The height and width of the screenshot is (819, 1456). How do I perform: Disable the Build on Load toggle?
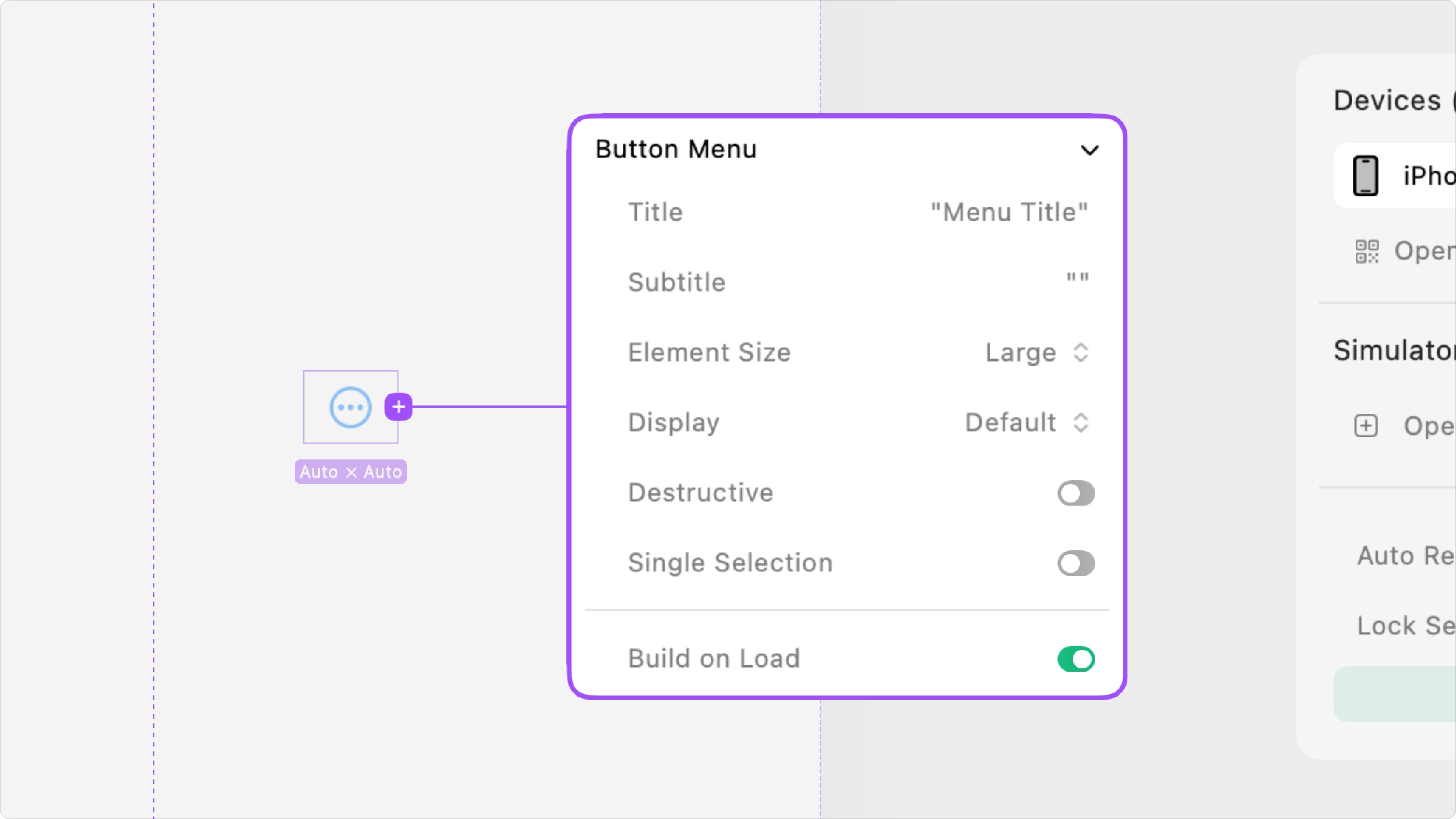pos(1075,659)
